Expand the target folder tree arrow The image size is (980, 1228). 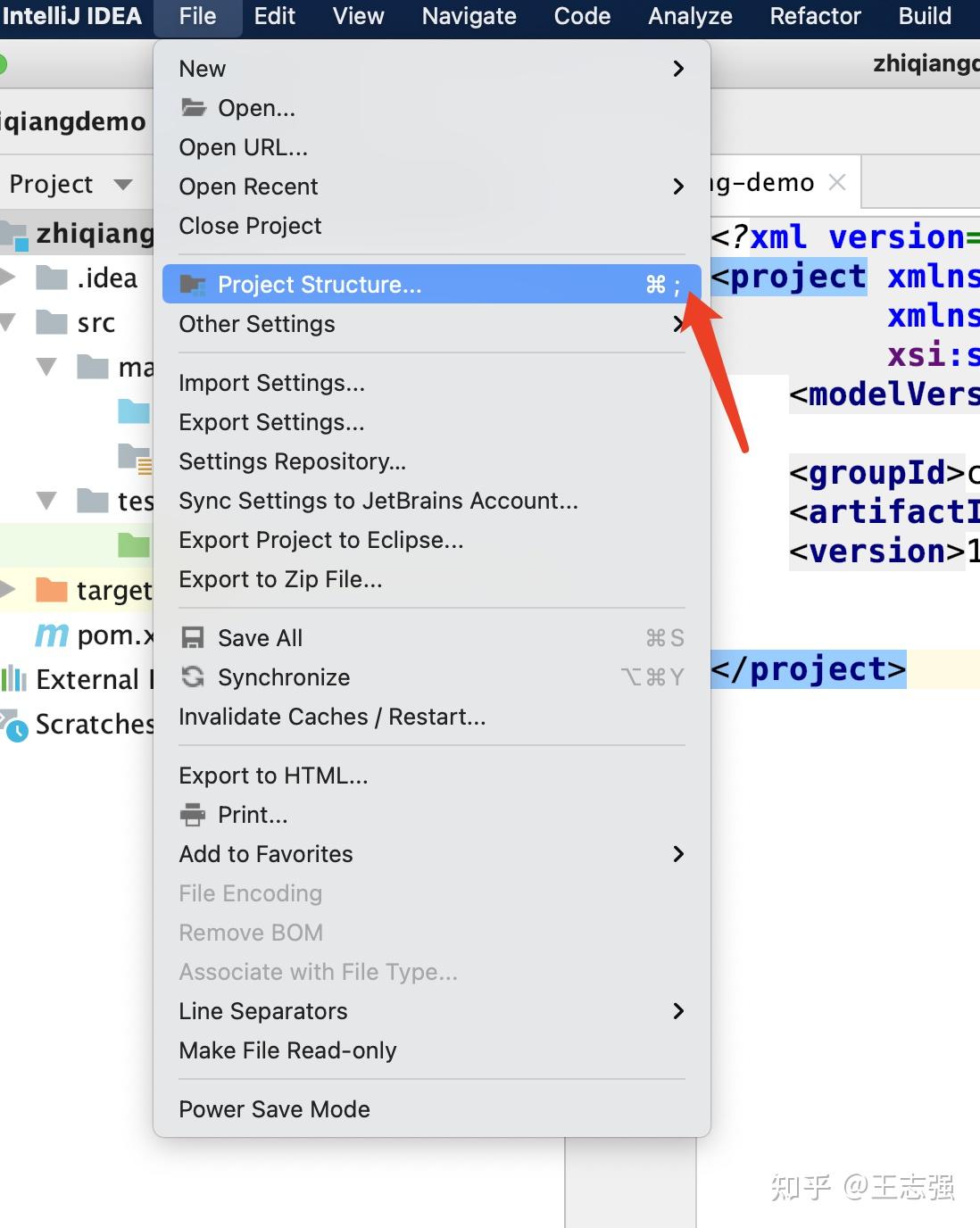coord(8,589)
